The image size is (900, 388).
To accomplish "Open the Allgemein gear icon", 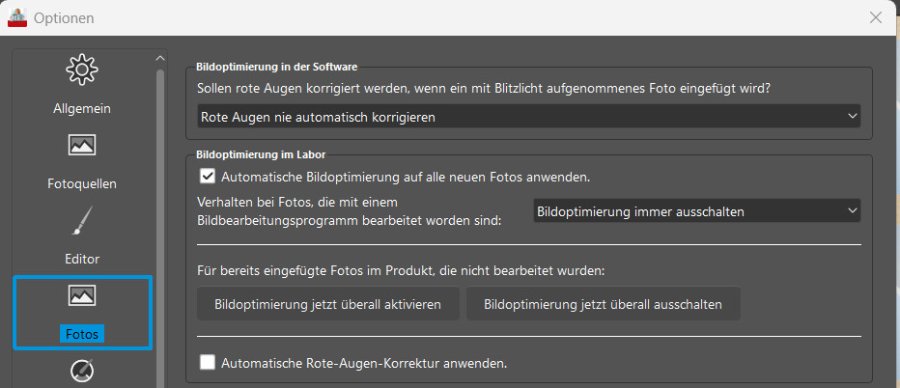I will (x=82, y=69).
